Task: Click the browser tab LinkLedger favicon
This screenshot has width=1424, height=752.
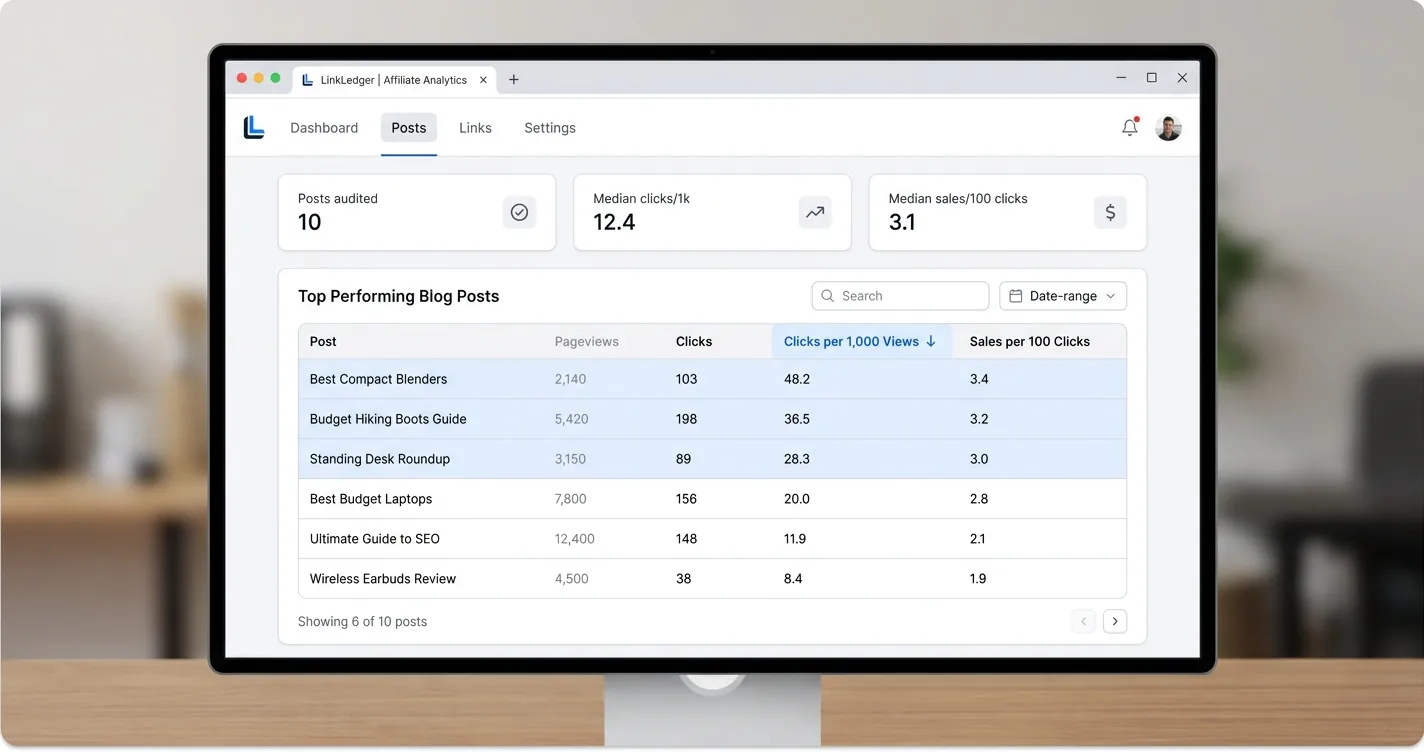Action: point(307,80)
